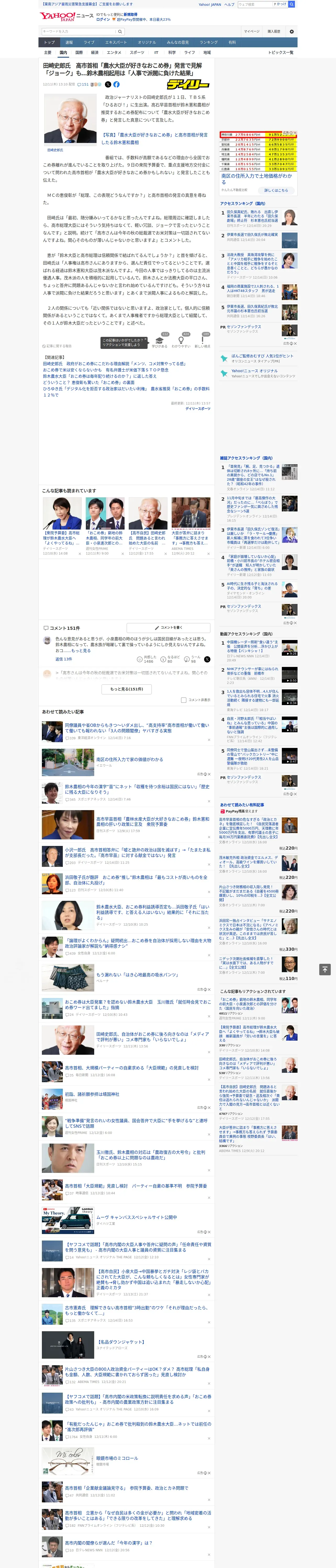Open article comments via the 151 comment icon
The image size is (336, 1568).
tap(83, 85)
